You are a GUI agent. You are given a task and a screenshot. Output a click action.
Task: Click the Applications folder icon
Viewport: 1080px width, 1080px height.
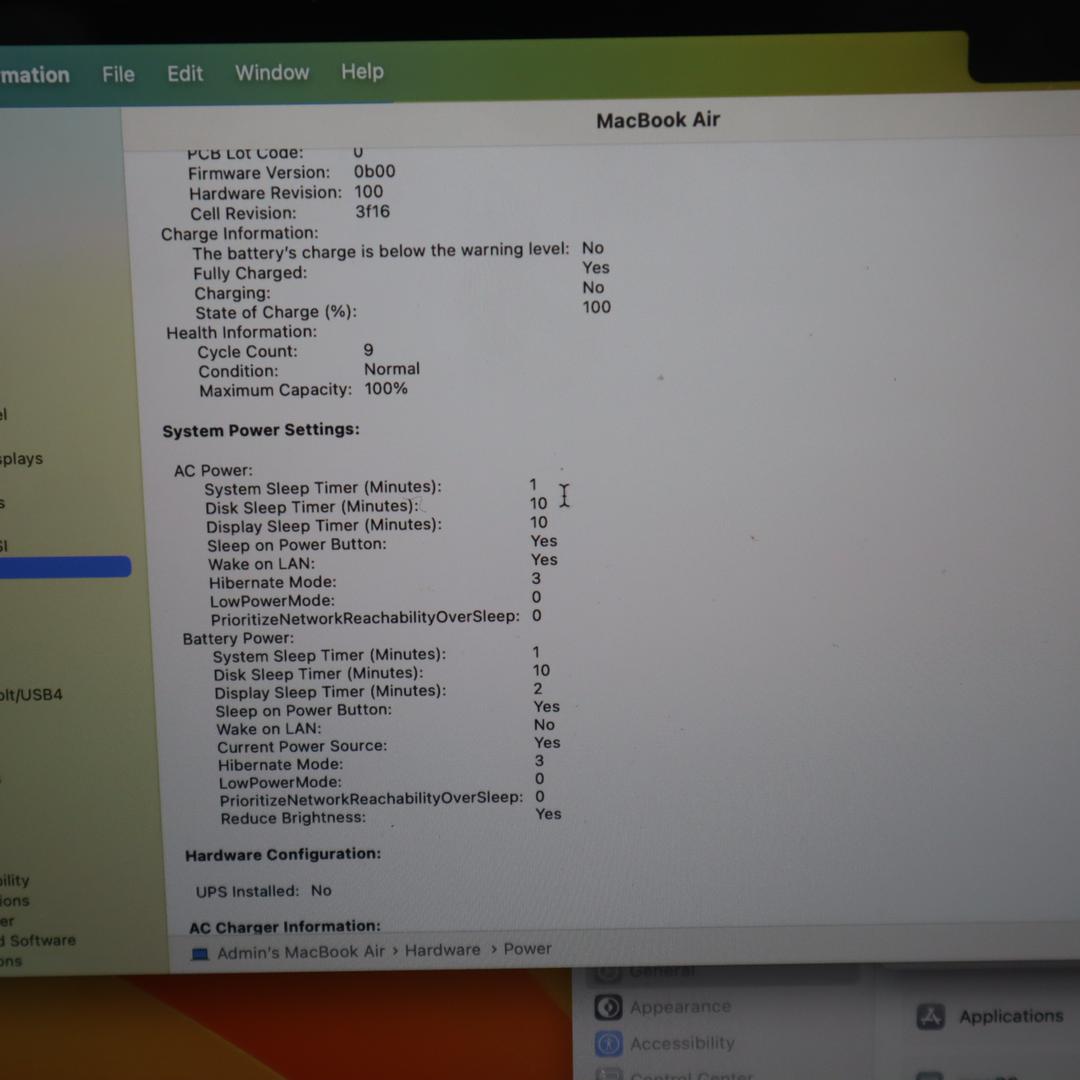931,1017
